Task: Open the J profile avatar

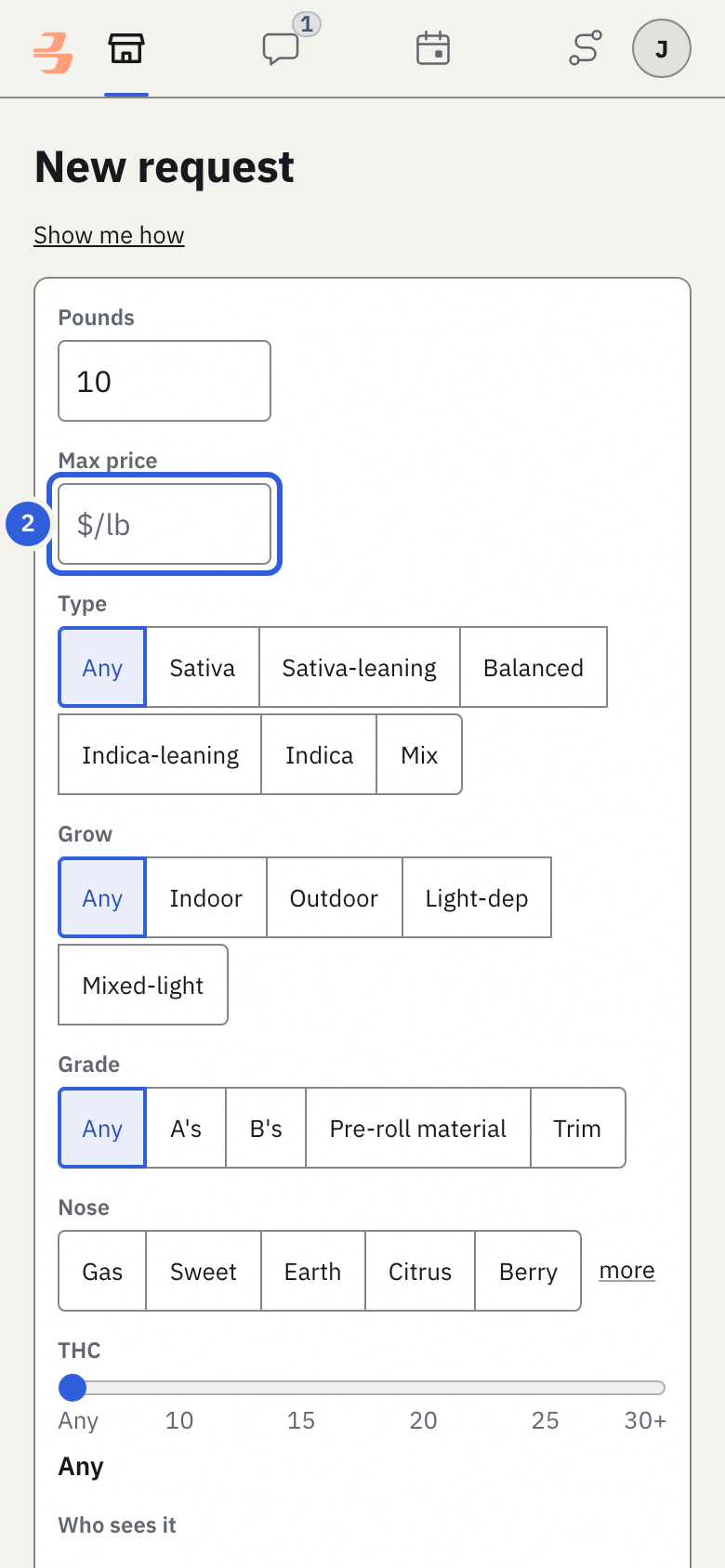Action: click(x=662, y=48)
